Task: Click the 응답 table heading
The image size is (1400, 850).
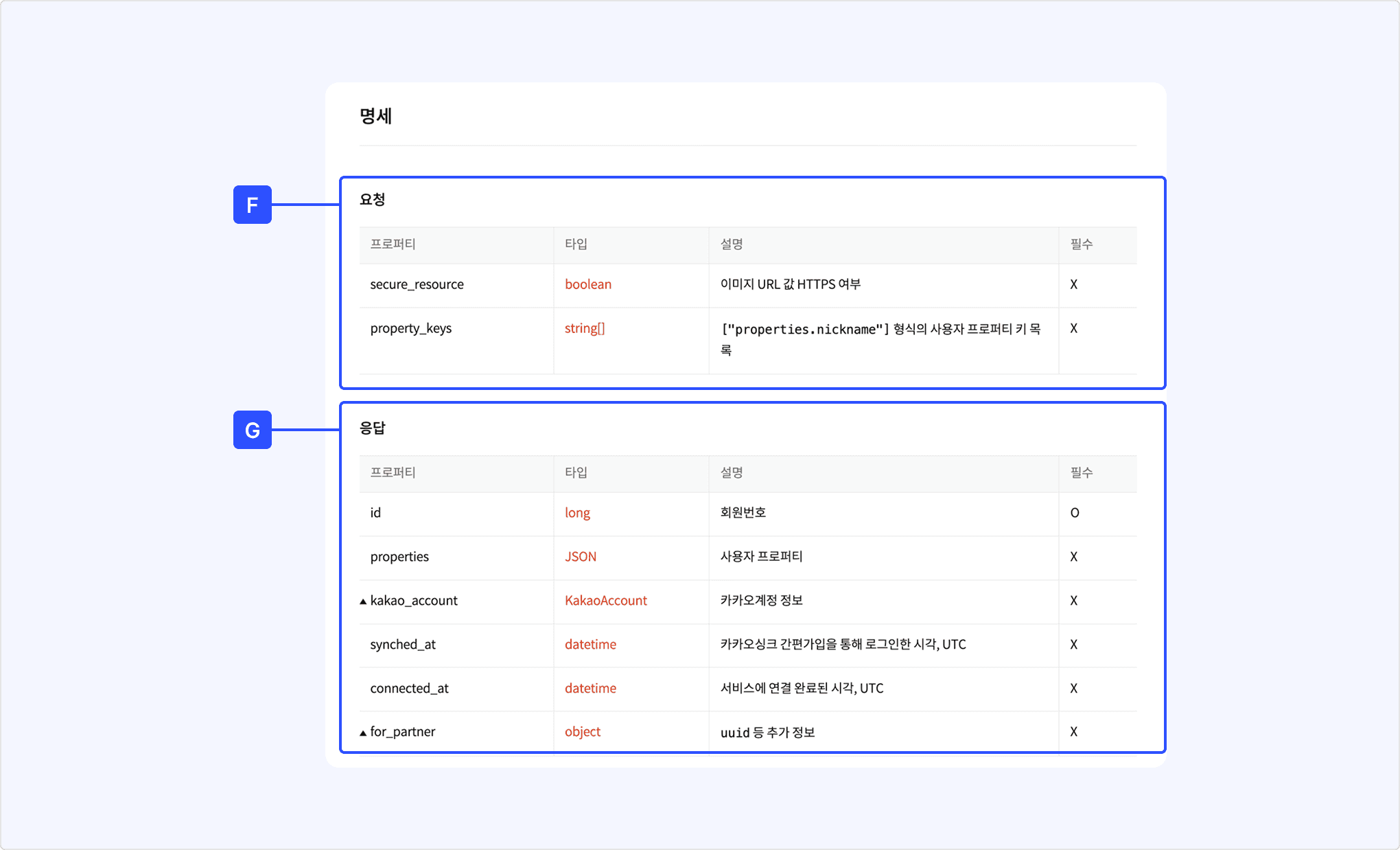Action: coord(372,428)
